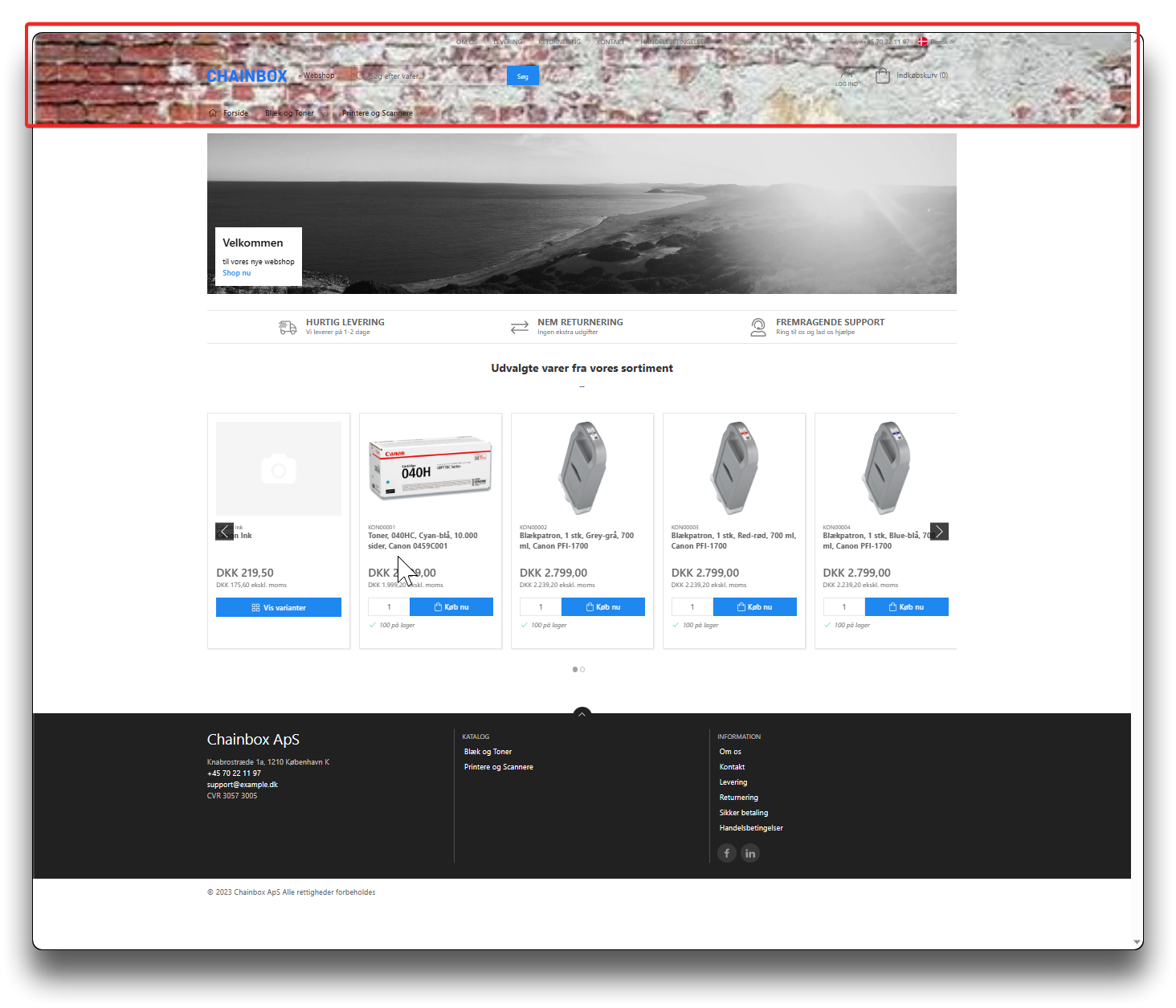The width and height of the screenshot is (1176, 1008).
Task: Click the previous arrow on the product carousel
Action: pos(224,532)
